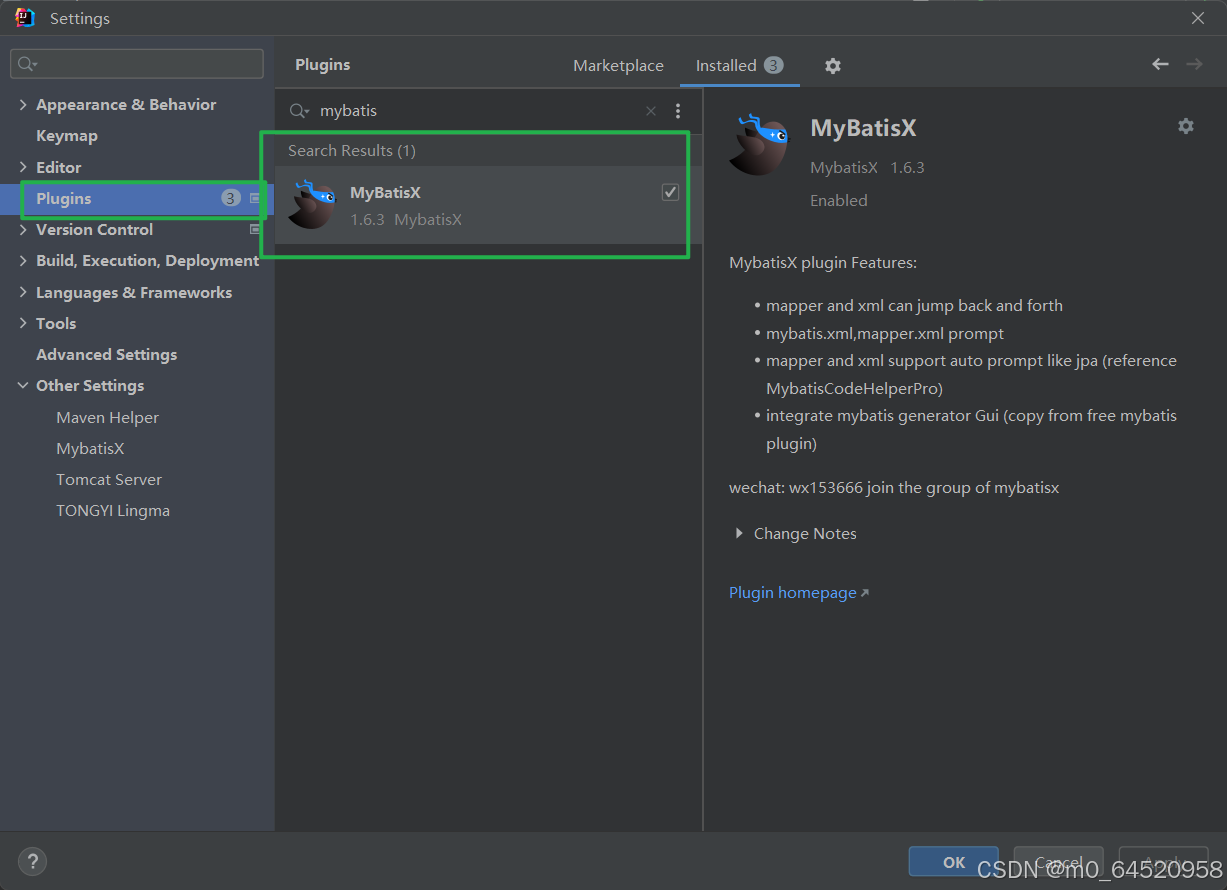Select Plugins in the settings tree
This screenshot has width=1227, height=890.
click(x=137, y=199)
